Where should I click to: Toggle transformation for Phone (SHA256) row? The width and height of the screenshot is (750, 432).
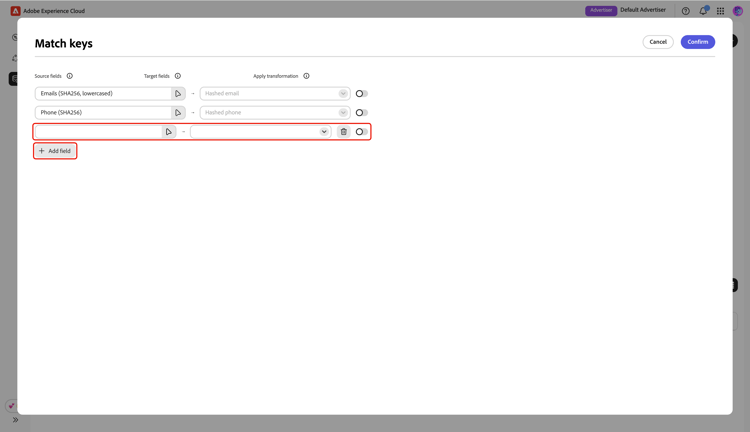click(x=362, y=113)
